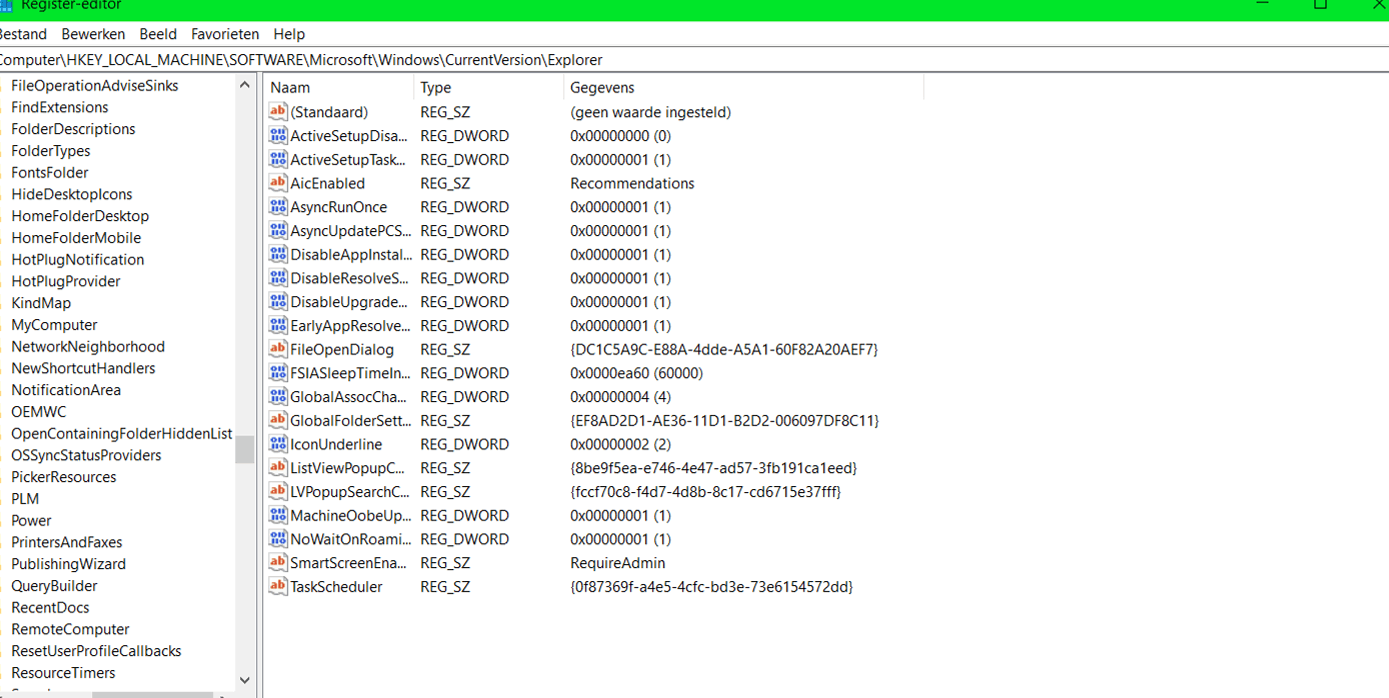Select the OpenContainingFolderHiddenList key
This screenshot has height=698, width=1389.
click(x=122, y=433)
